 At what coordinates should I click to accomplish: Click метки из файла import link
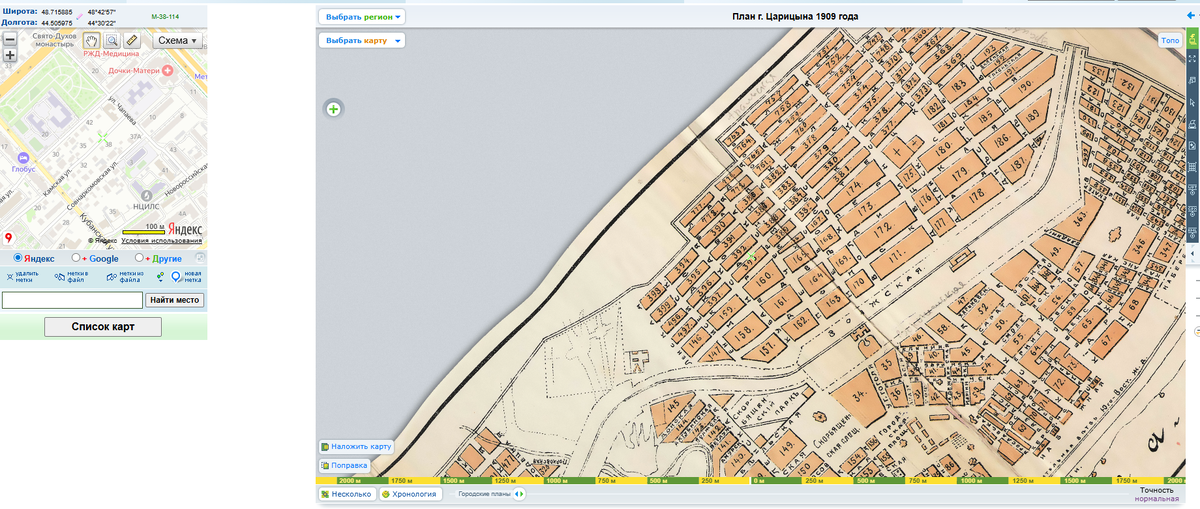(125, 276)
